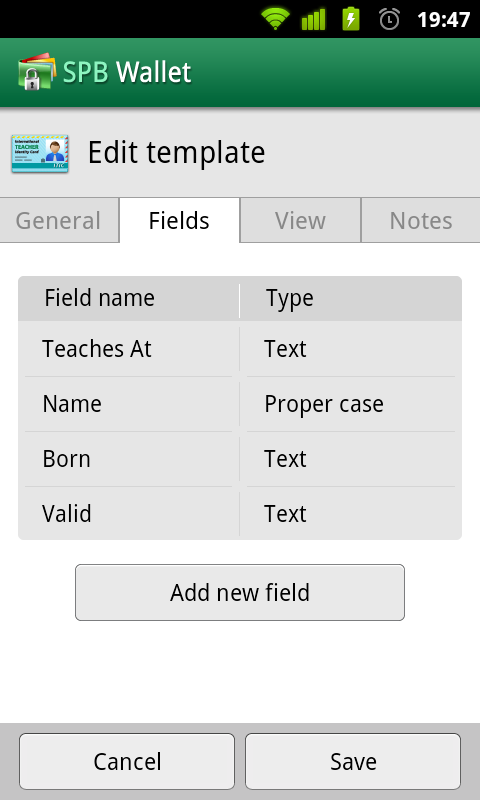Select the Name field row
This screenshot has width=480, height=800.
(x=240, y=404)
